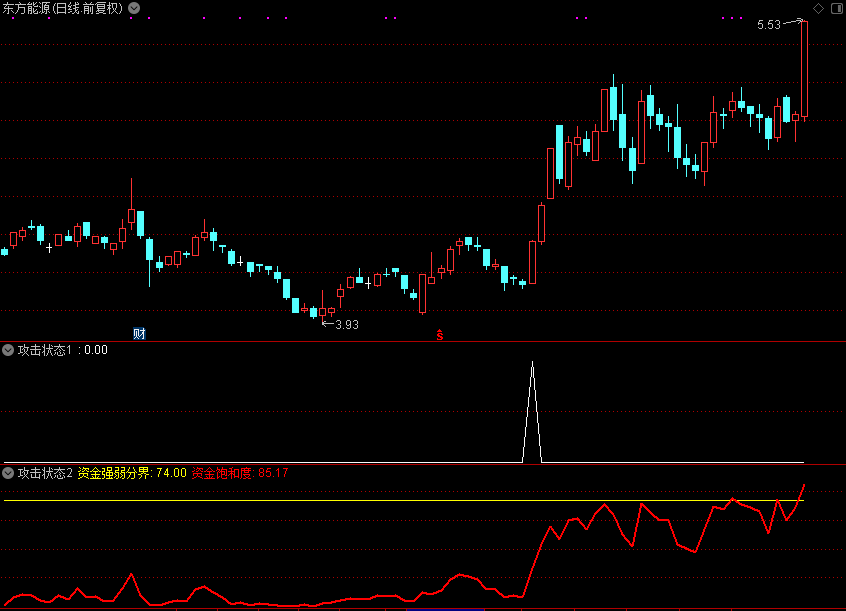Click the 3.93 low price label
The width and height of the screenshot is (846, 611).
click(346, 324)
